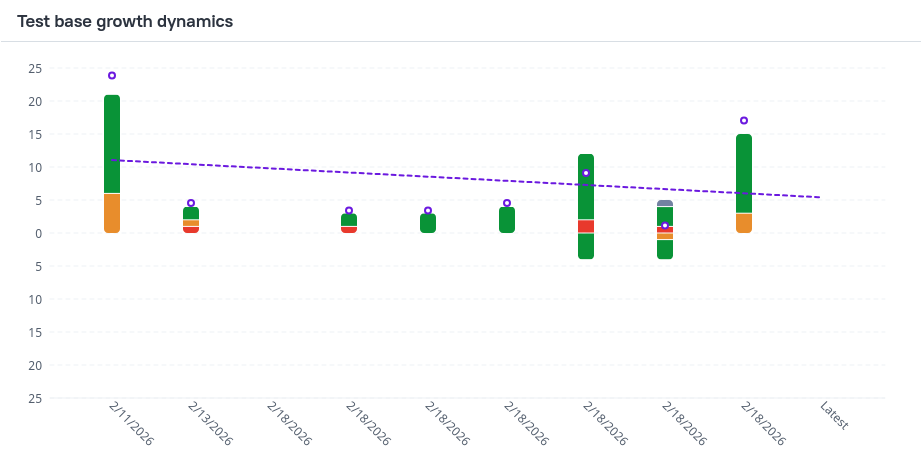This screenshot has width=922, height=474.
Task: Click the topmost 25 label on the y-axis
Action: click(x=35, y=69)
